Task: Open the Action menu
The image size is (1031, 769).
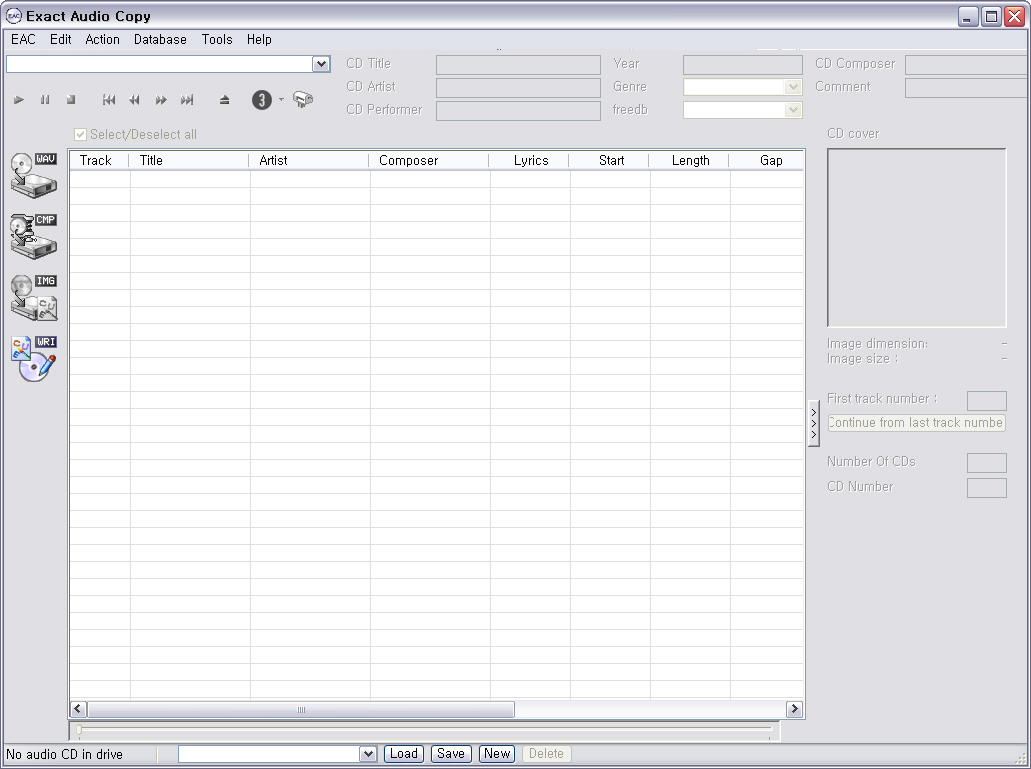Action: click(x=103, y=39)
